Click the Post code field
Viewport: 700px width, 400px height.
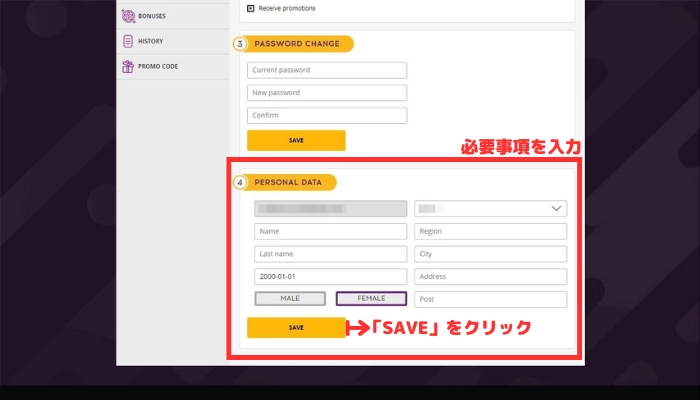coord(491,299)
